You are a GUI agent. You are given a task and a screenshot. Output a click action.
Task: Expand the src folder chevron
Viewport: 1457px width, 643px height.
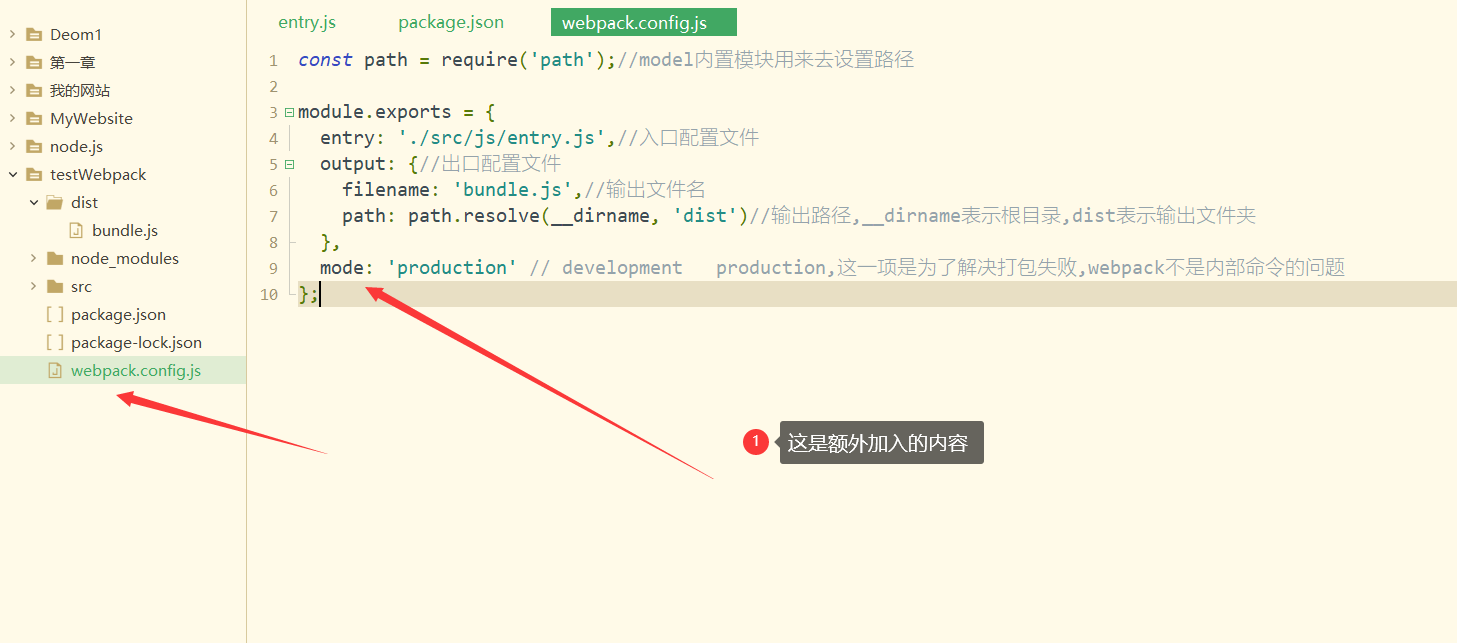(x=33, y=286)
